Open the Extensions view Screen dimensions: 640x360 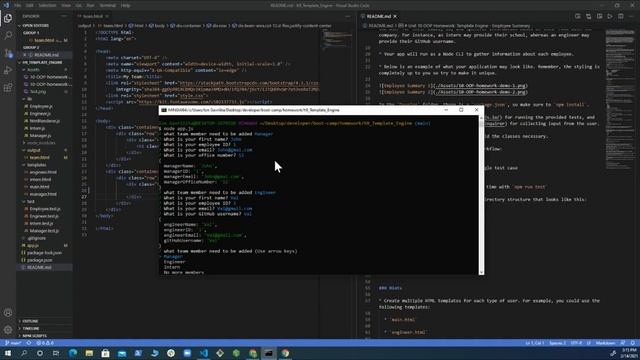coord(8,88)
